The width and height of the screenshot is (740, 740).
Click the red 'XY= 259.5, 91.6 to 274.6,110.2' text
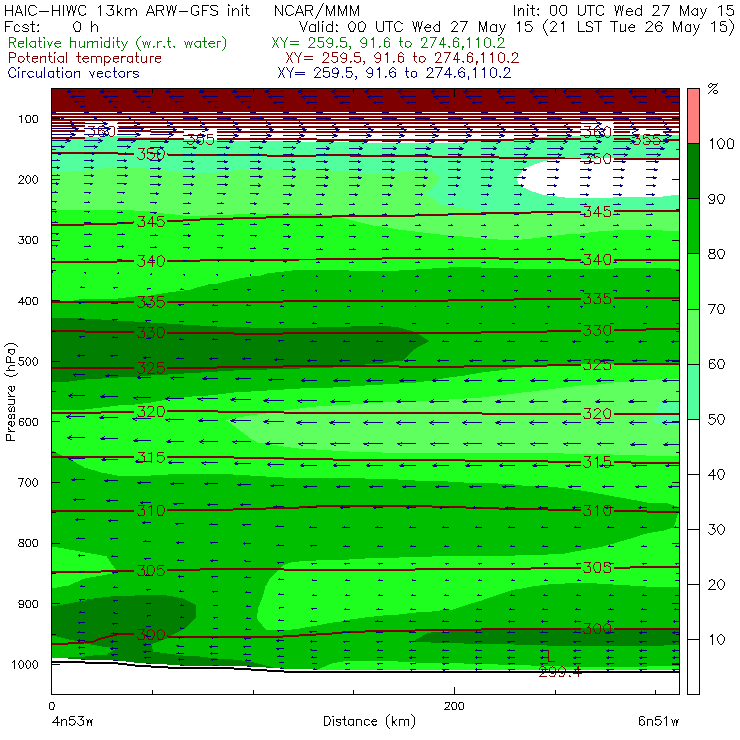point(402,58)
